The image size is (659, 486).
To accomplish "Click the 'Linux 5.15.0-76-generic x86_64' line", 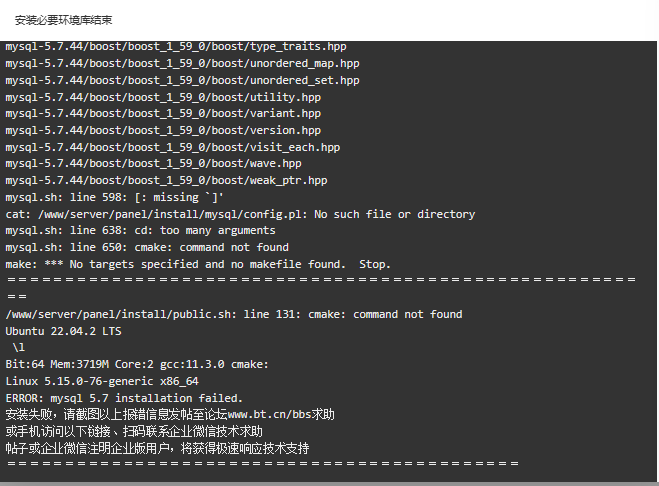I will [102, 381].
